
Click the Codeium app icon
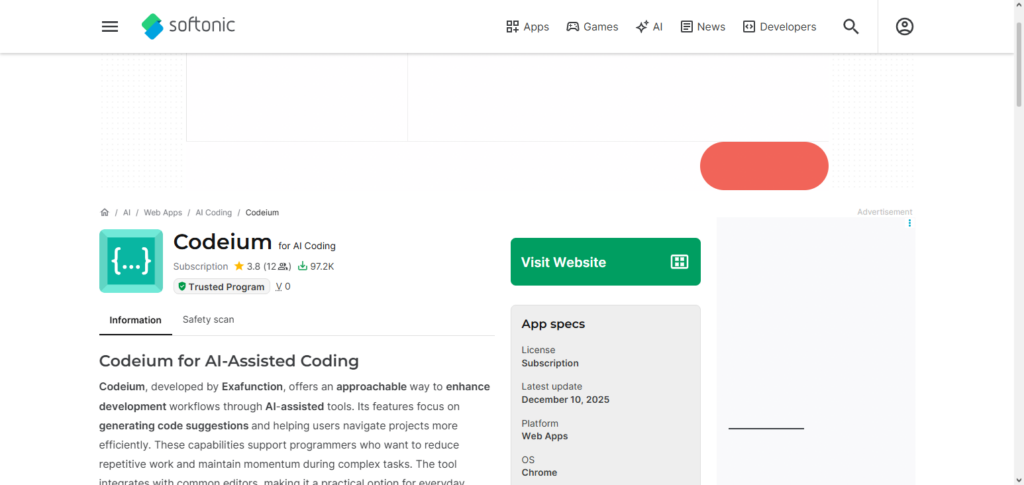(131, 261)
